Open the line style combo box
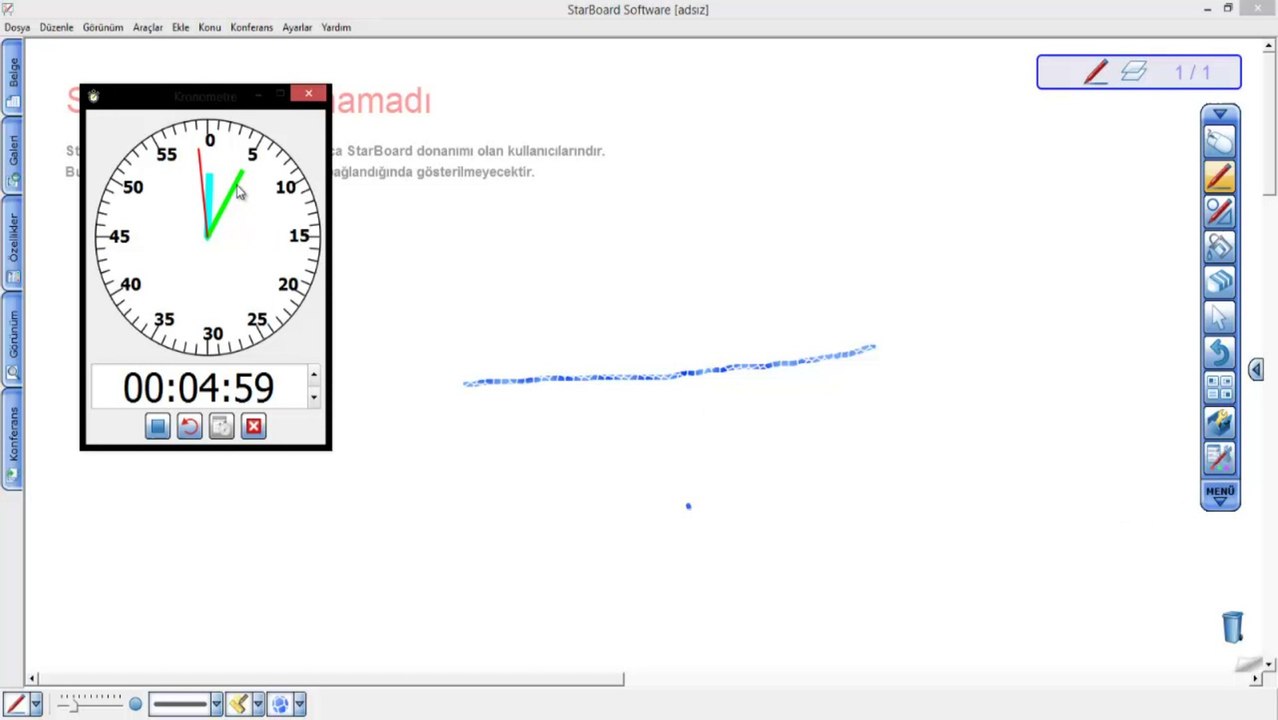The image size is (1278, 720). click(x=186, y=704)
